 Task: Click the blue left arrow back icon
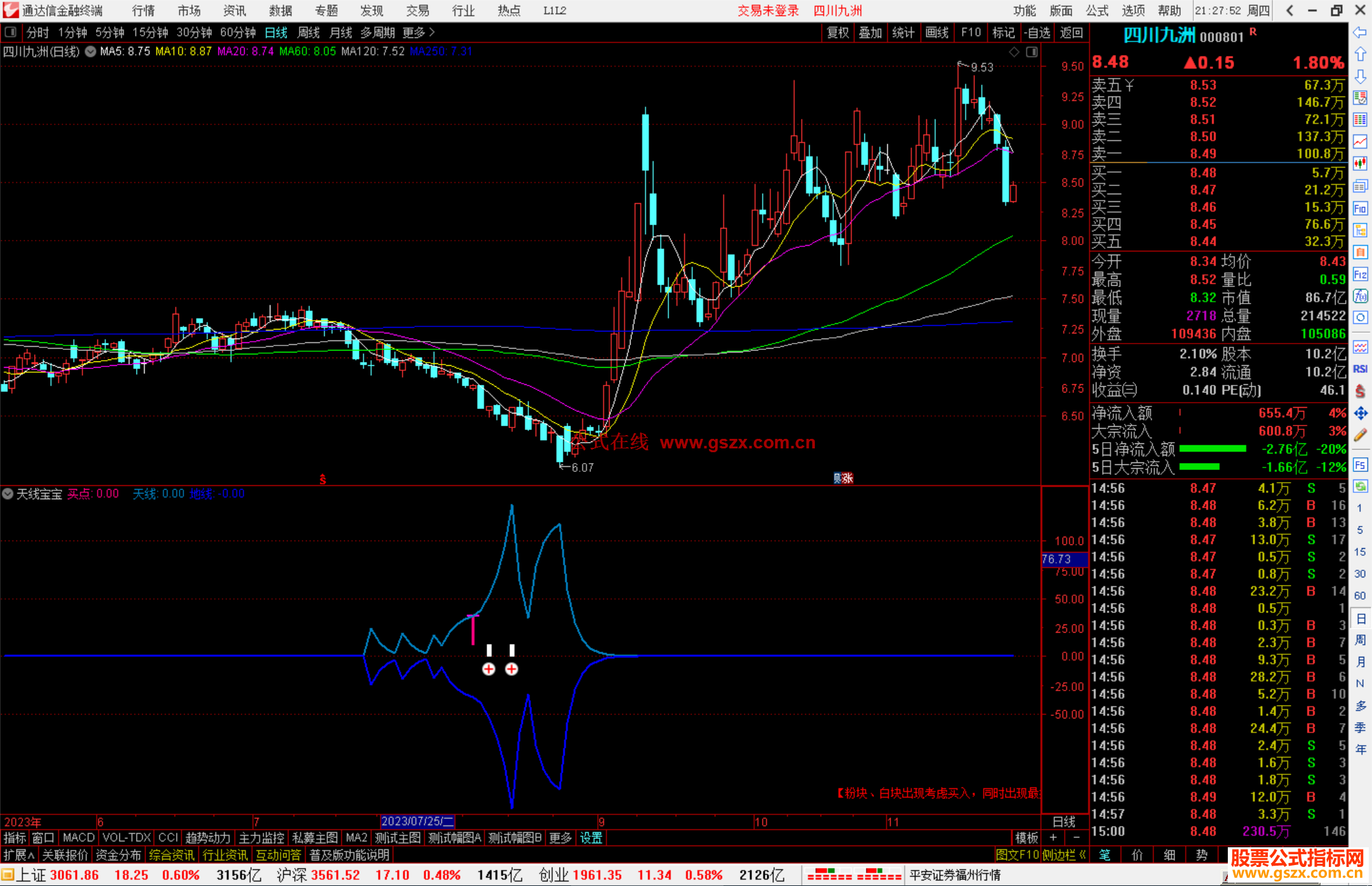tap(1360, 32)
